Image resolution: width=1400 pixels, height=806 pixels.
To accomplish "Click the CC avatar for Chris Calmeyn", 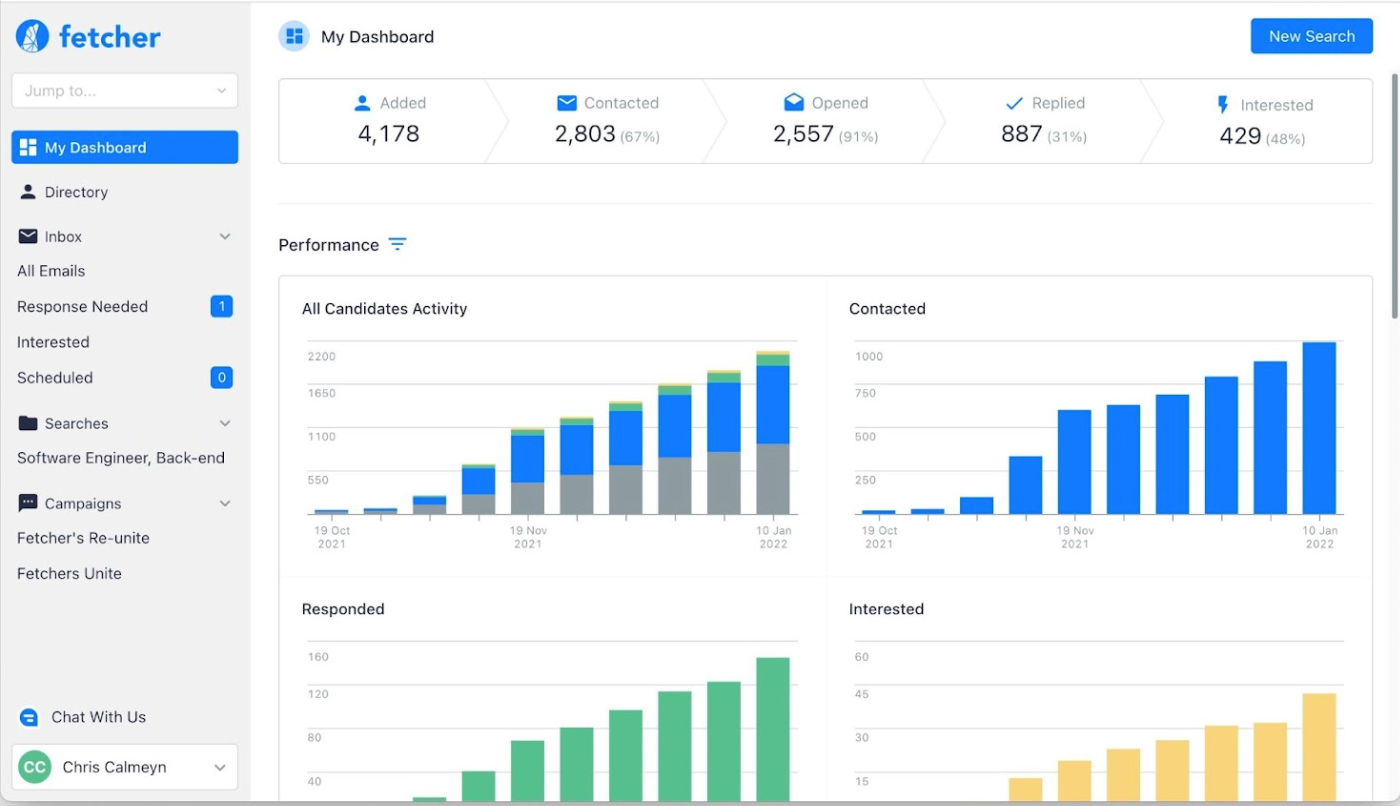I will pyautogui.click(x=35, y=768).
